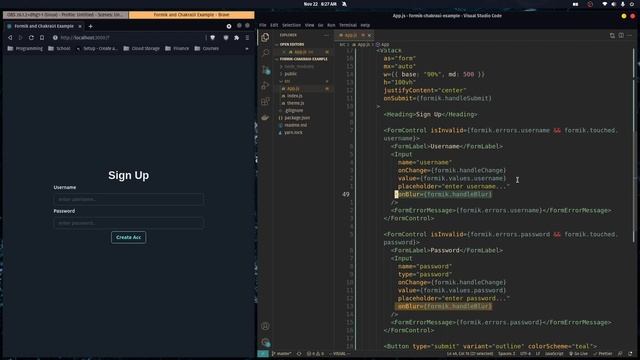This screenshot has height=360, width=640.
Task: Open Run menu in VS Code
Action: (x=331, y=25)
